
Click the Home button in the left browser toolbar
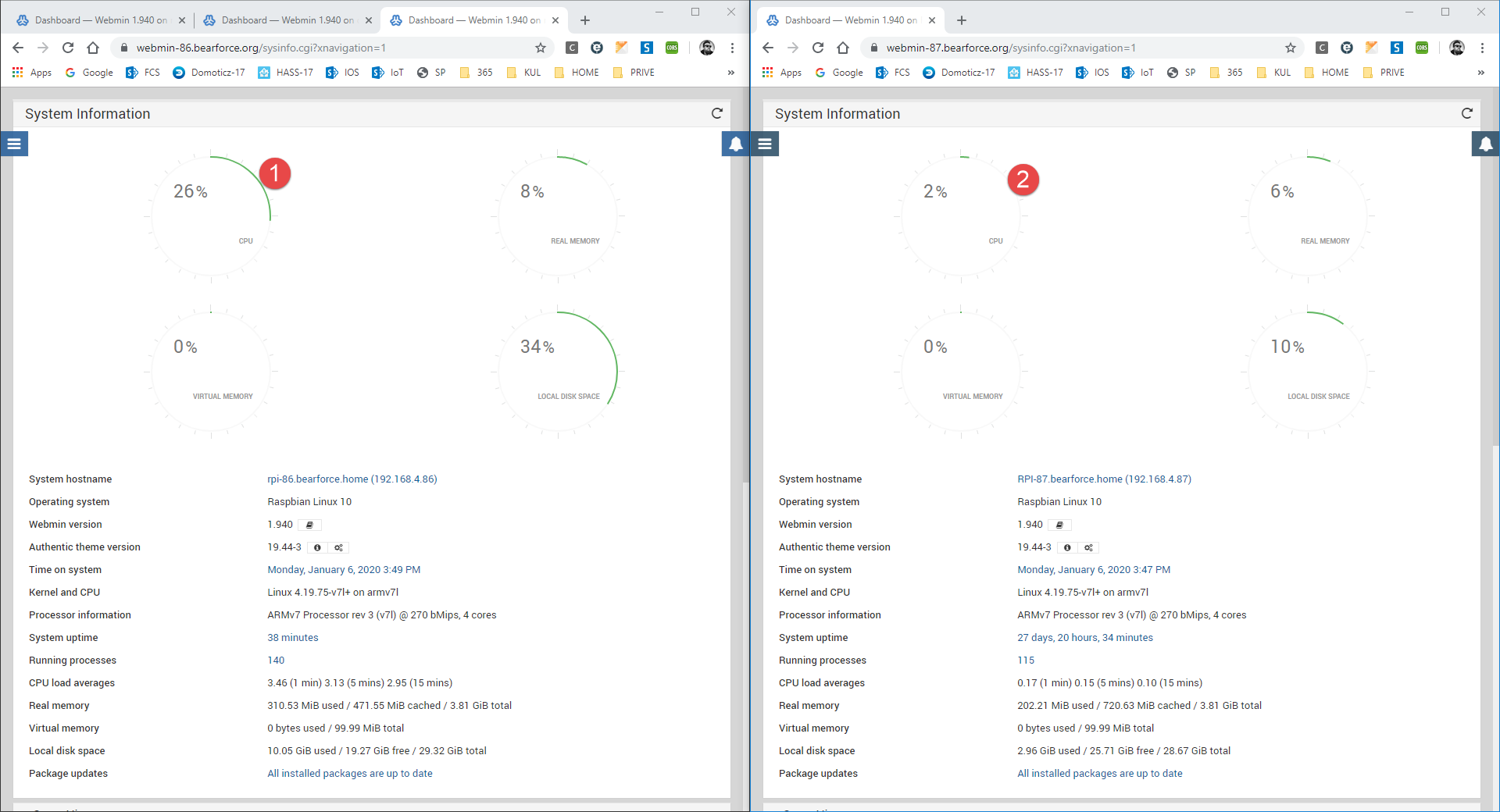pyautogui.click(x=93, y=48)
